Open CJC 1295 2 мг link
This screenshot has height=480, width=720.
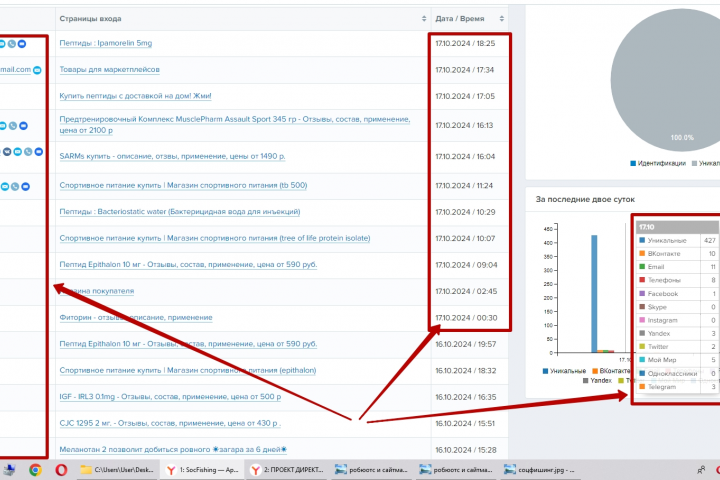point(170,423)
